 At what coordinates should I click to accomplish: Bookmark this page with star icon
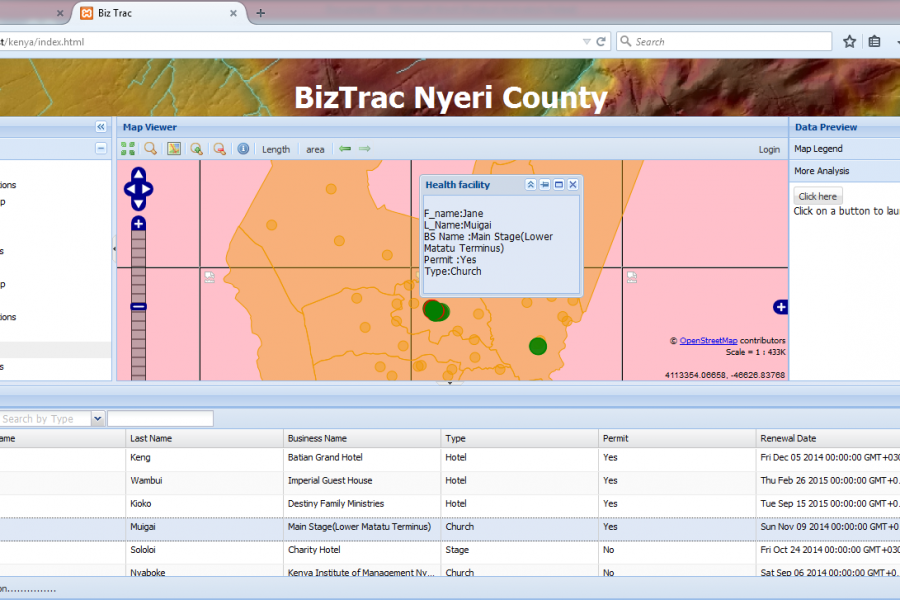tap(849, 41)
